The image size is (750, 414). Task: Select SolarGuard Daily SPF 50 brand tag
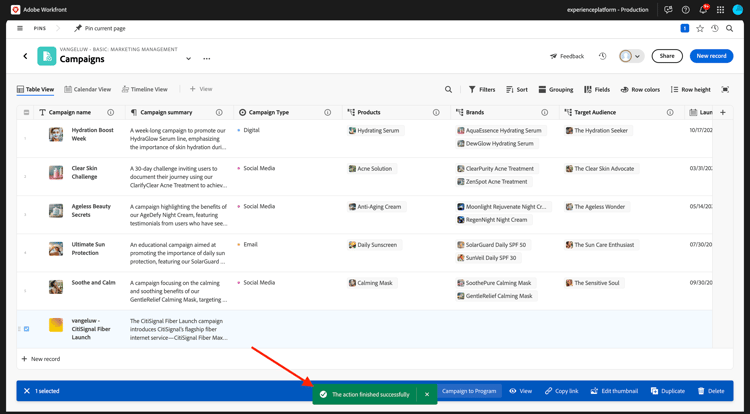click(x=493, y=245)
